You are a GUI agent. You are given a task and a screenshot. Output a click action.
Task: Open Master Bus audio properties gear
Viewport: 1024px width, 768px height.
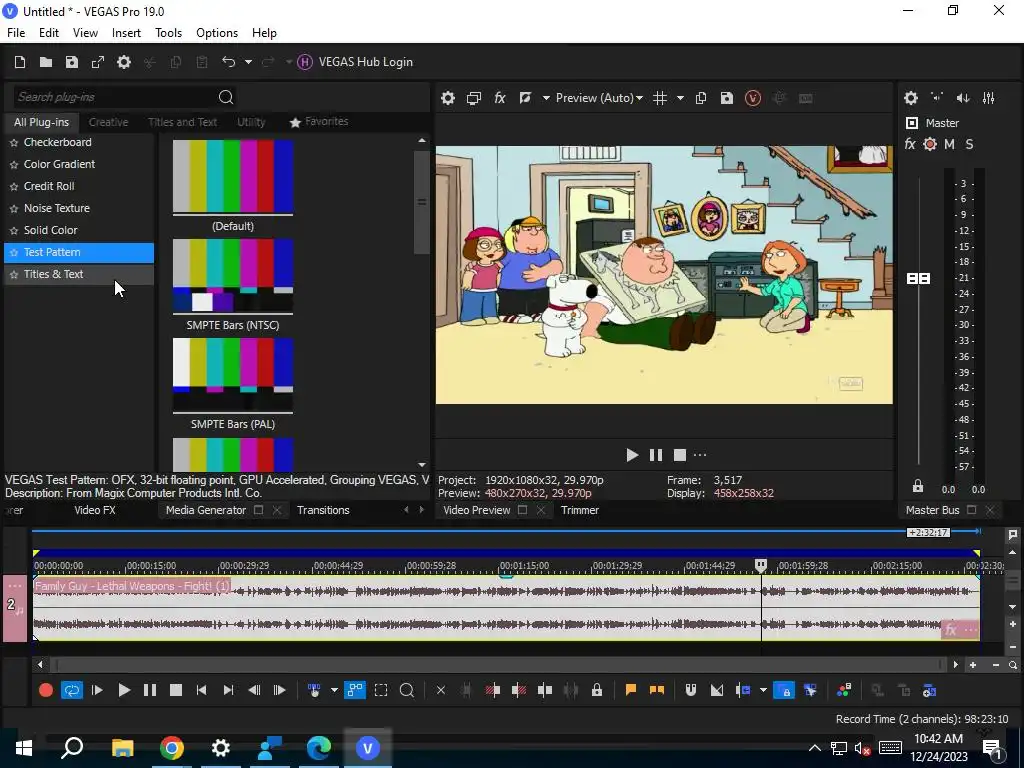tap(911, 99)
